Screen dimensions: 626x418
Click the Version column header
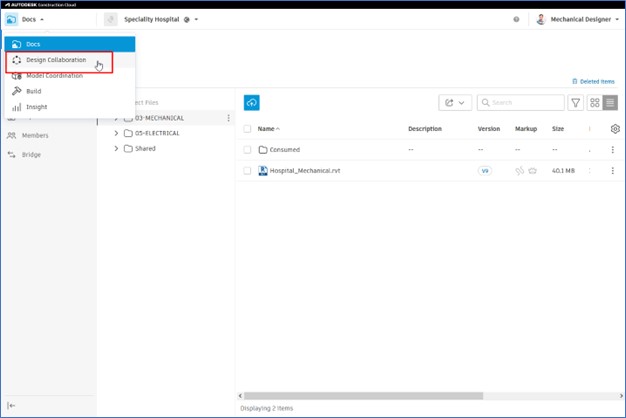(x=489, y=129)
